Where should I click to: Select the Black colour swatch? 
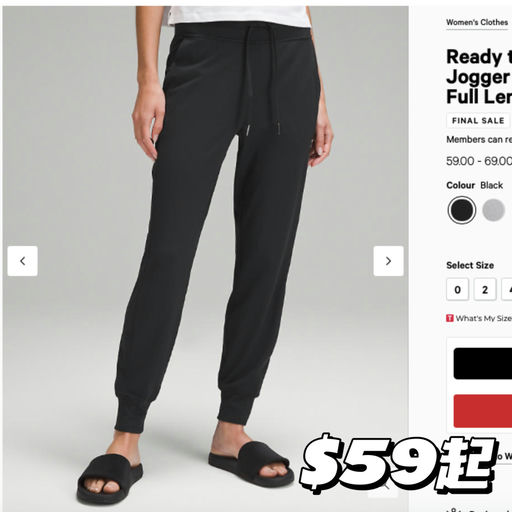pos(462,210)
